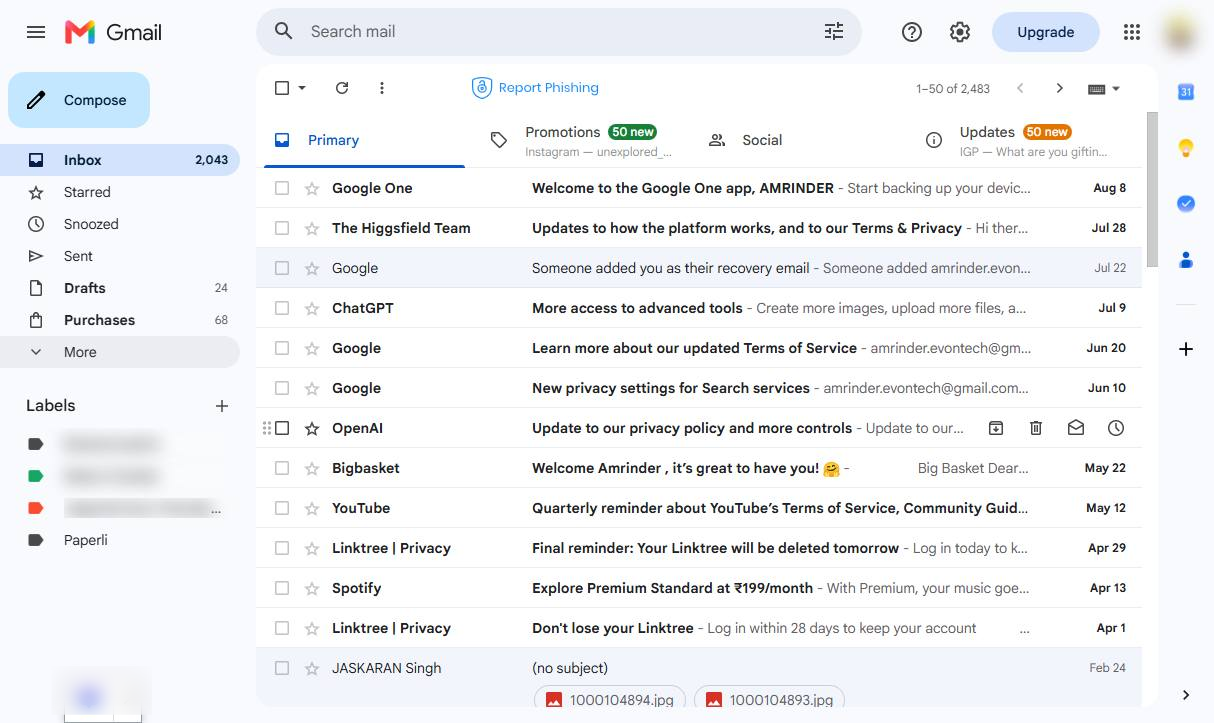Tick the ChatGPT email checkbox
The width and height of the screenshot is (1214, 723).
click(x=282, y=308)
